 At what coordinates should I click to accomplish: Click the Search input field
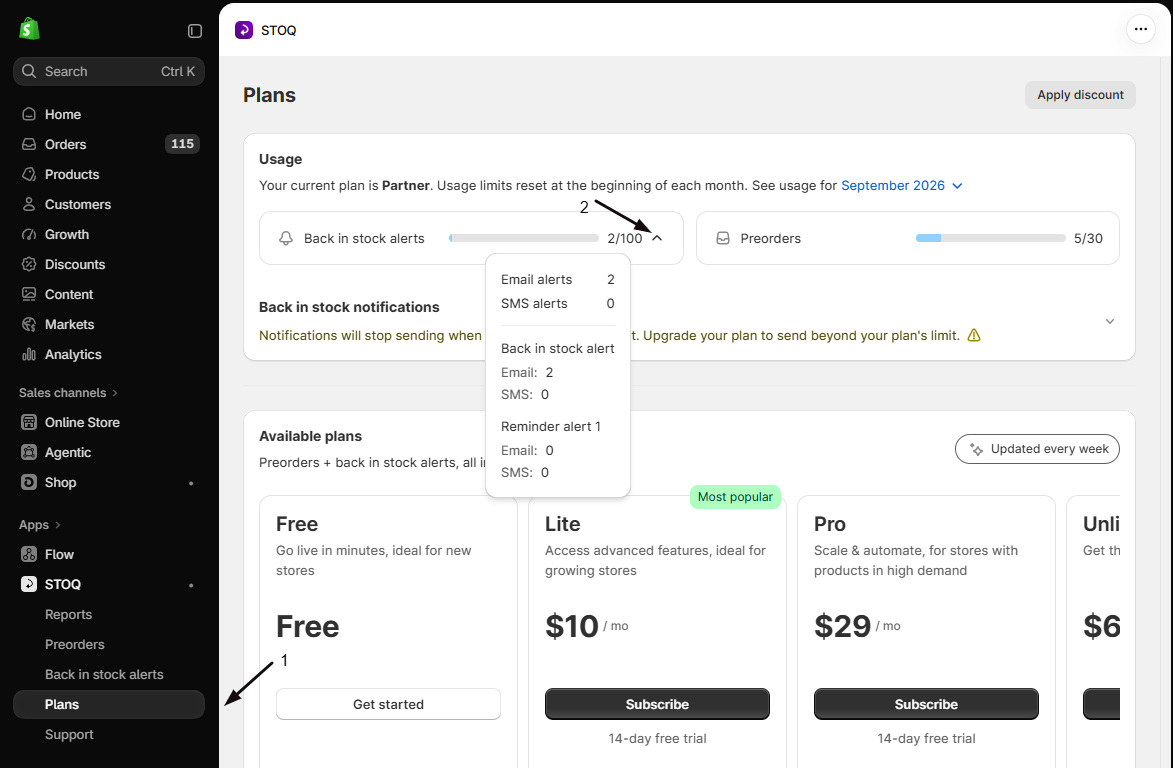108,71
